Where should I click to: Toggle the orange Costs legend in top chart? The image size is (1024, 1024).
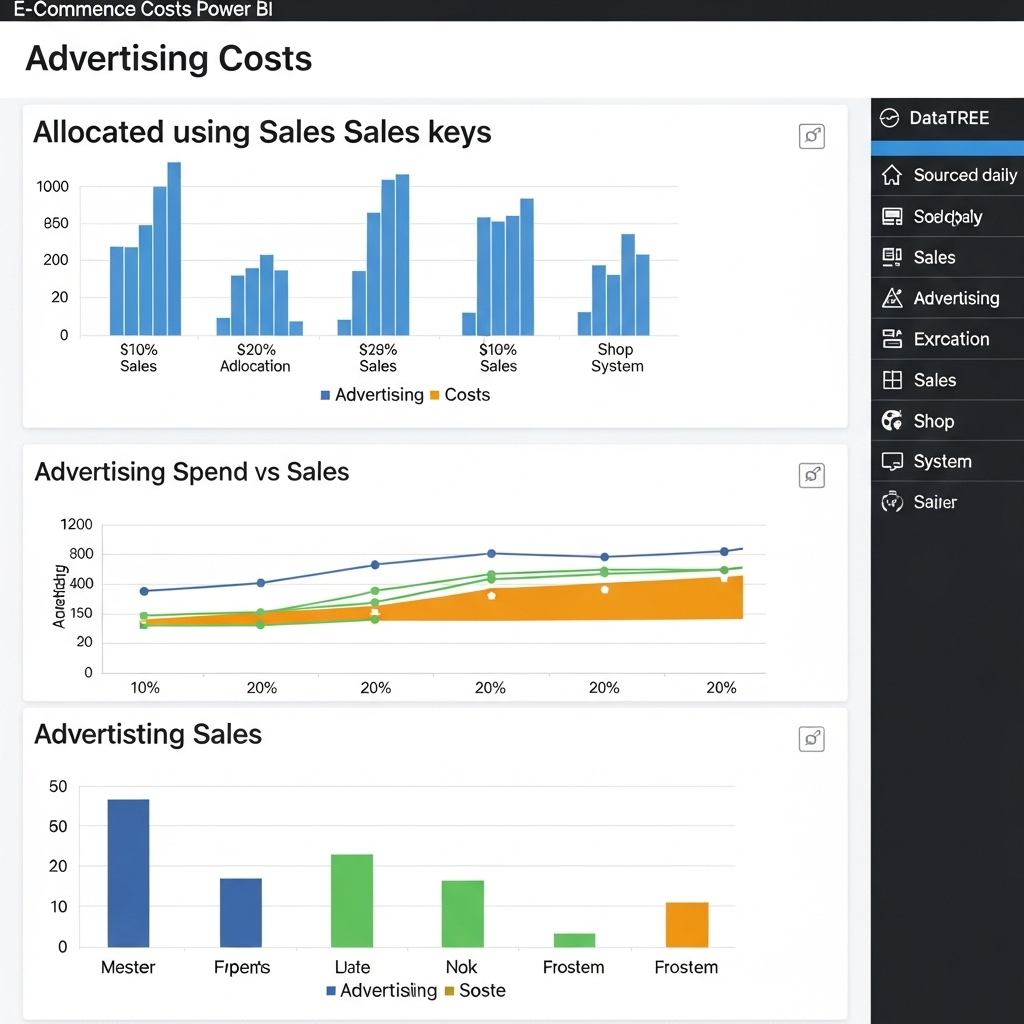(x=460, y=395)
